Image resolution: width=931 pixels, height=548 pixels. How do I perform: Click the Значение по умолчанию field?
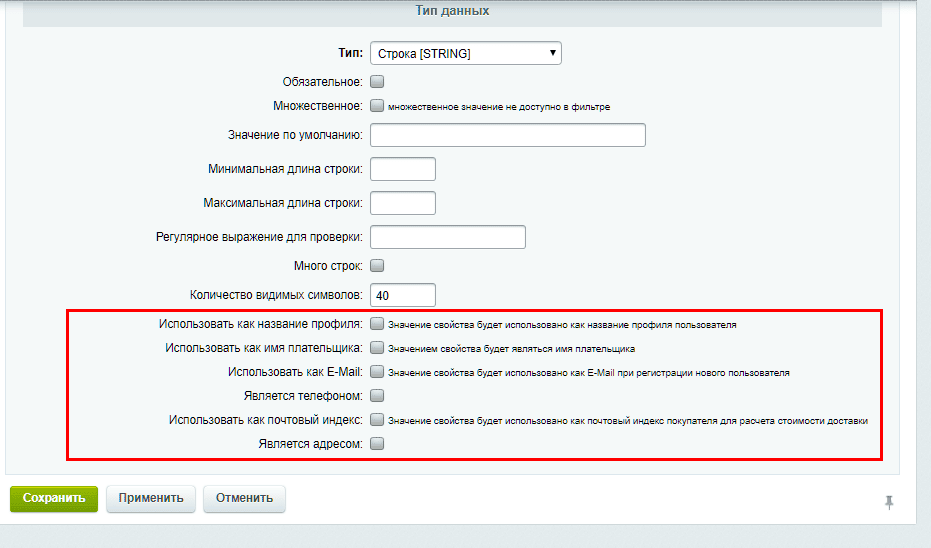[507, 135]
